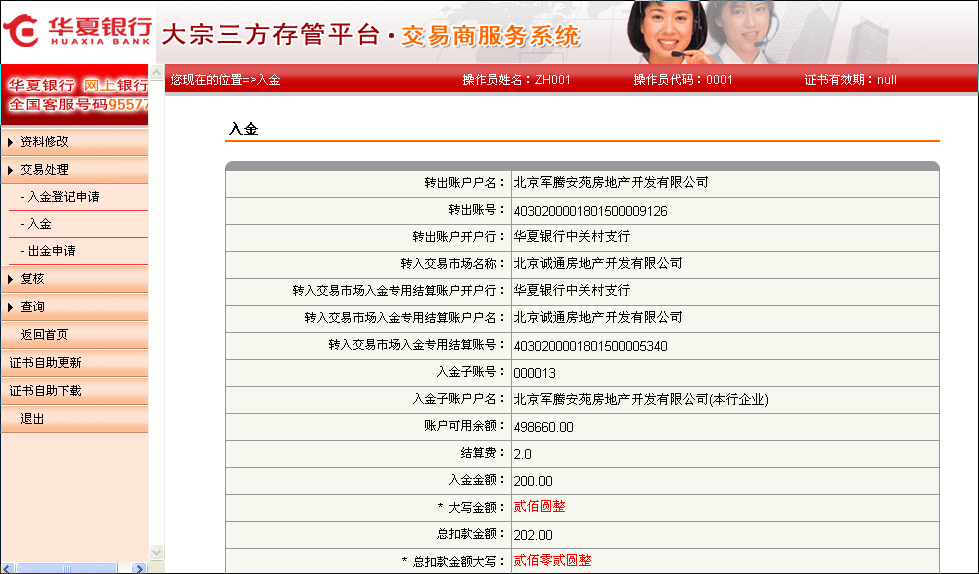Click the 入金 page heading
The image size is (979, 574).
[244, 129]
